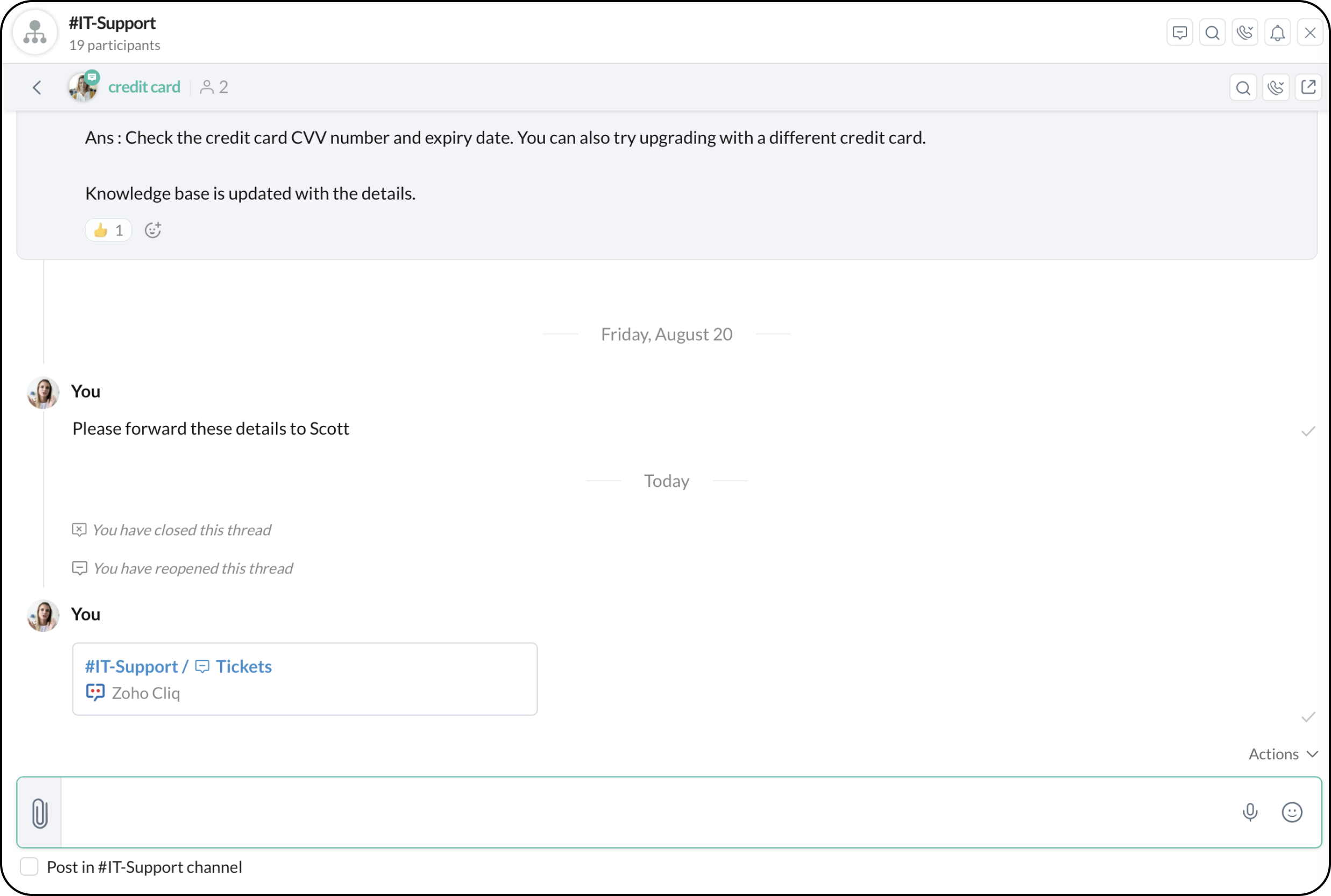Open the #IT-Support / Tickets link
The image size is (1331, 896).
(178, 666)
